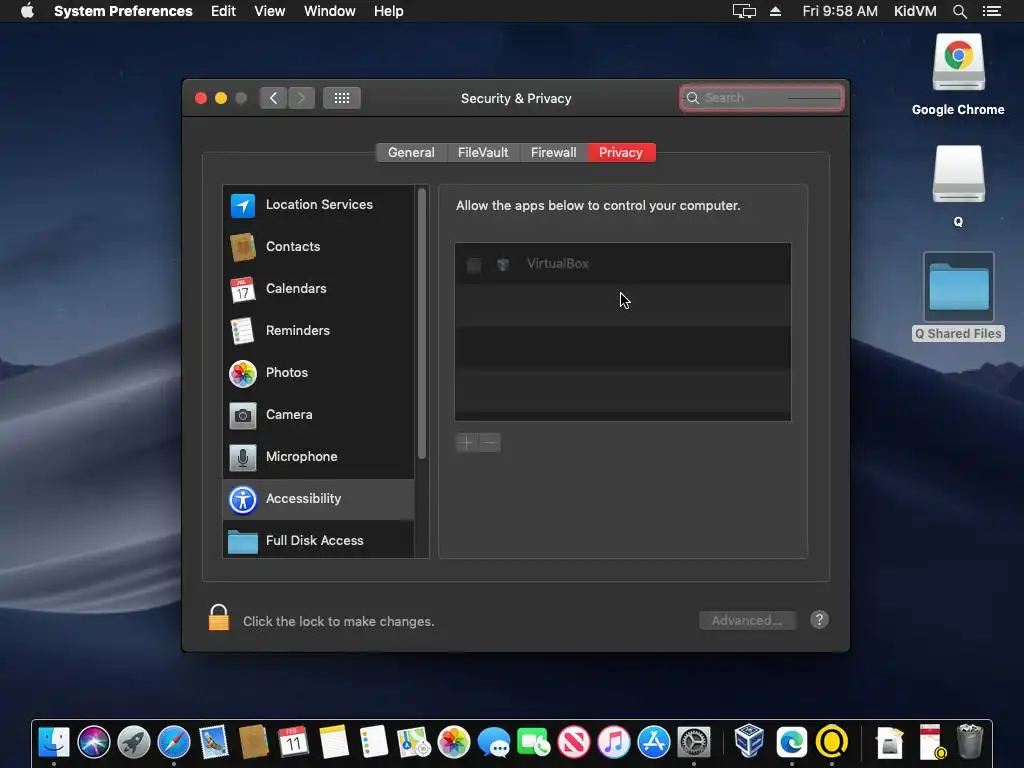The width and height of the screenshot is (1024, 768).
Task: Open VirtualBox from the Dock
Action: [749, 743]
